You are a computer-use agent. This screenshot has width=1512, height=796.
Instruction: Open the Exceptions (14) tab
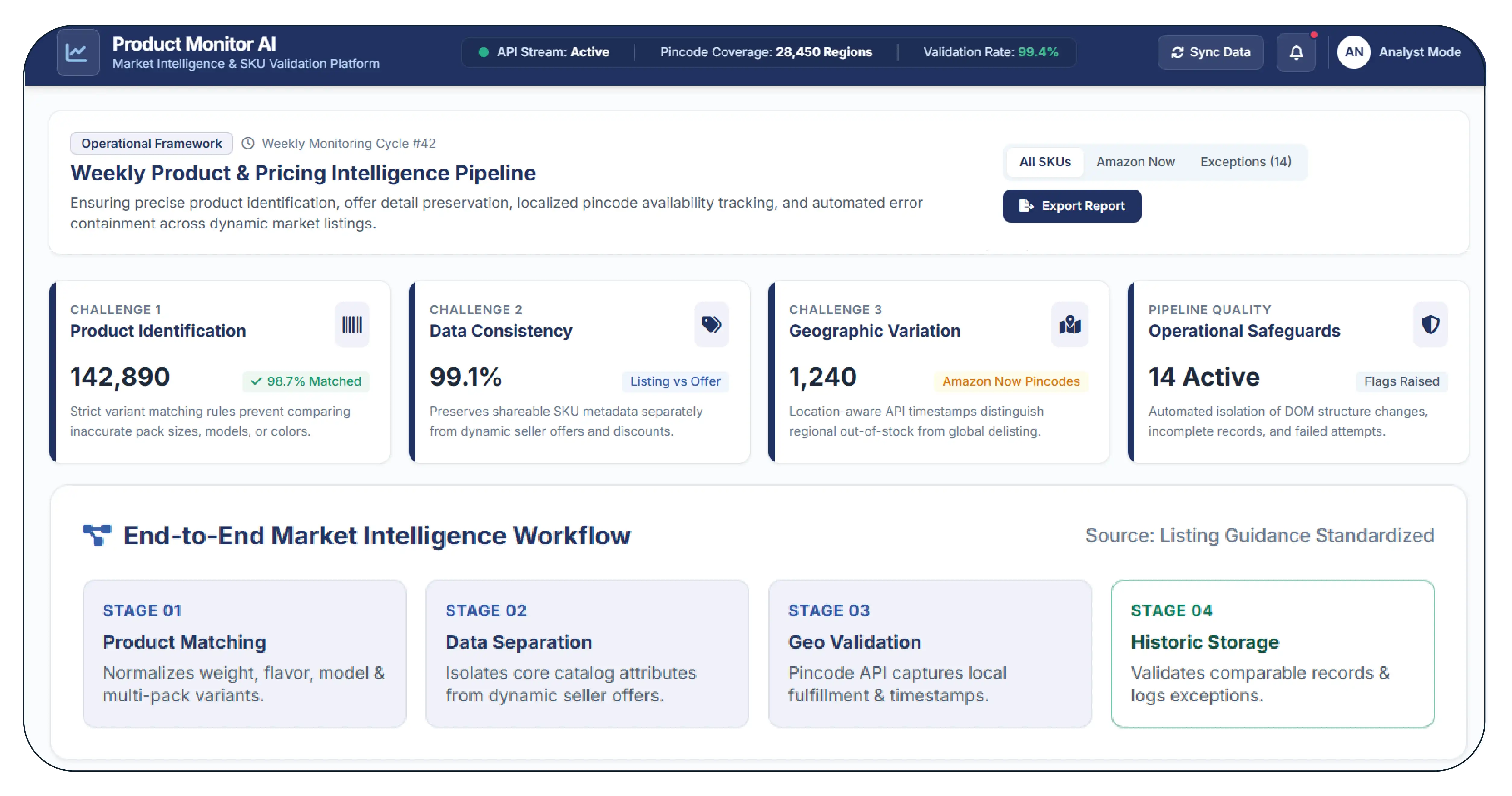point(1246,161)
